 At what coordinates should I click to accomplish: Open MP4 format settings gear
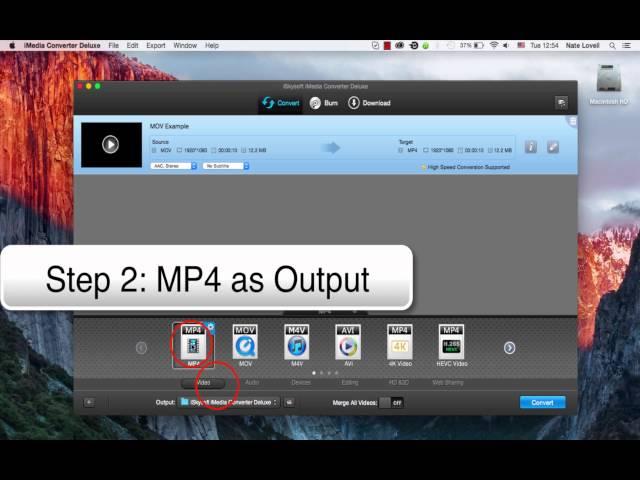click(x=211, y=327)
